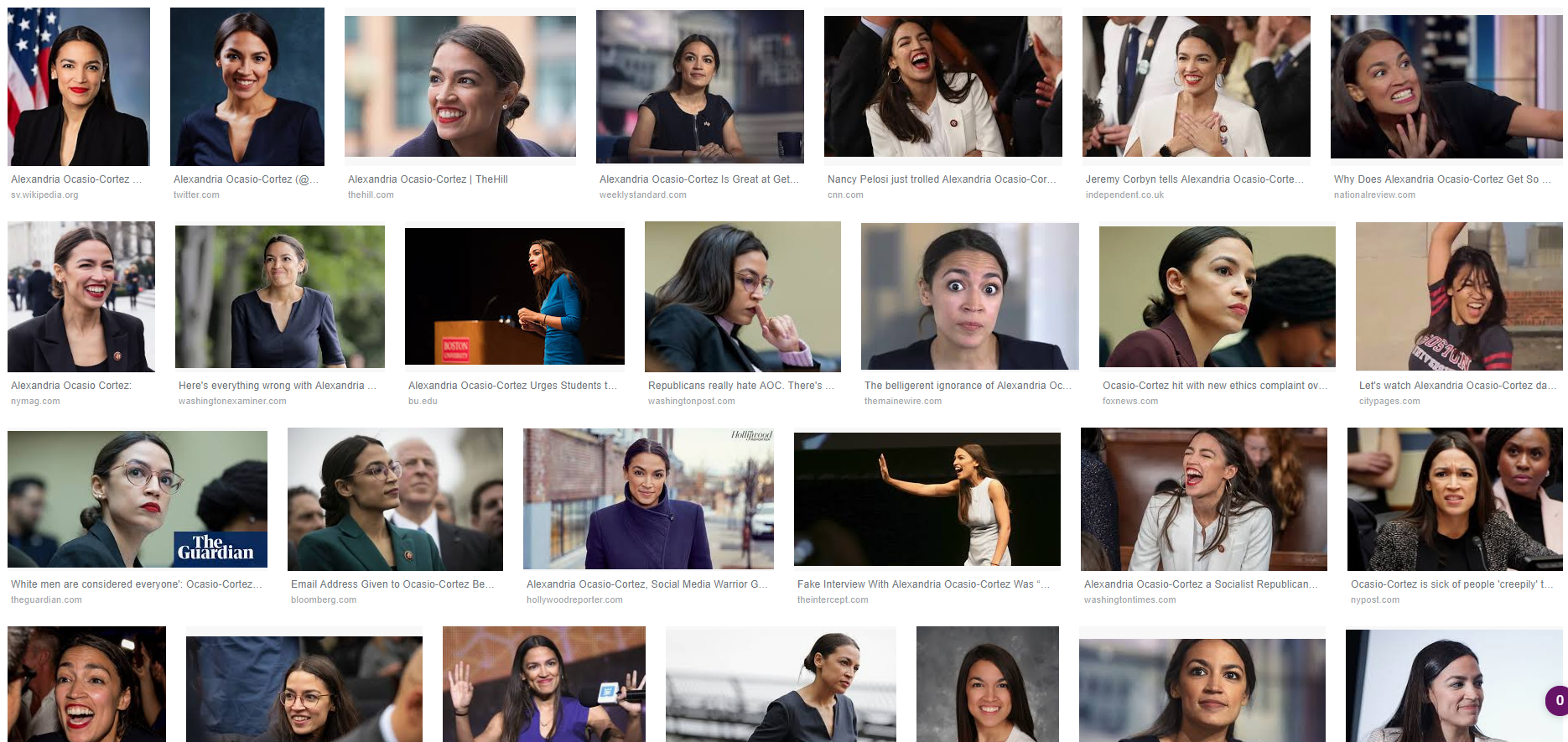Open the sv.wikipedia.org result thumbnail
This screenshot has width=1568, height=742.
pos(79,86)
